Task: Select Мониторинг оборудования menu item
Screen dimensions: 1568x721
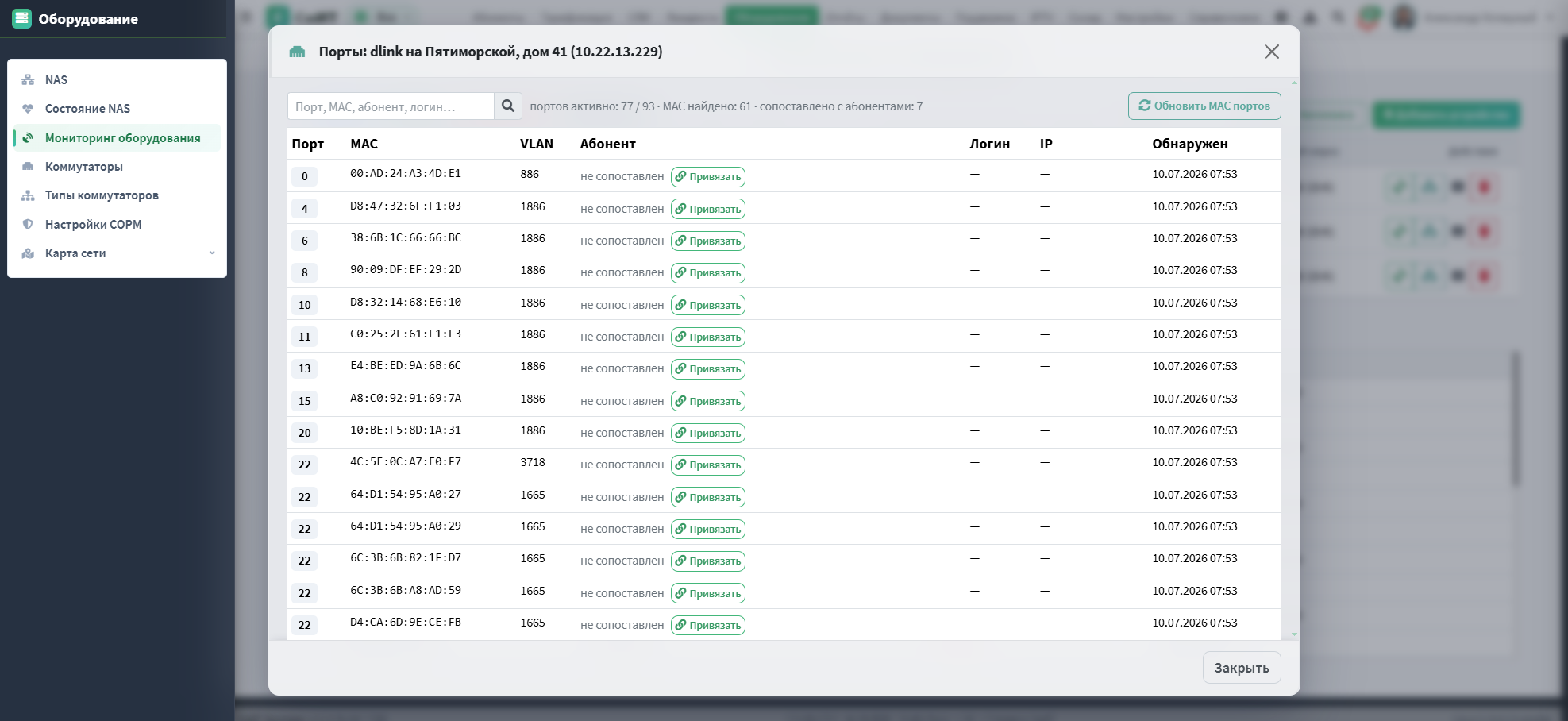Action: [x=117, y=138]
